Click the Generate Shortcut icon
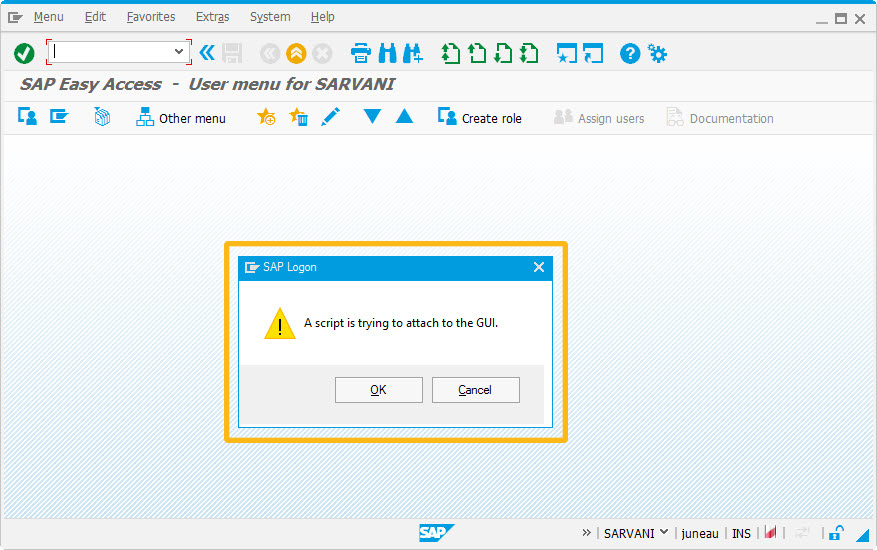The image size is (877, 550). [x=593, y=54]
